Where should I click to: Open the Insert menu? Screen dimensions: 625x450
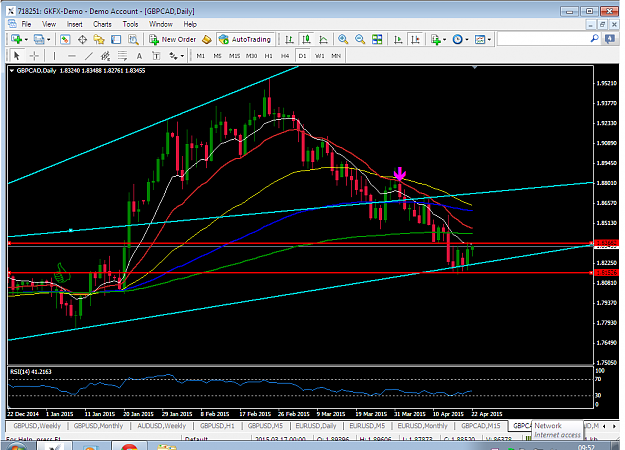click(75, 24)
